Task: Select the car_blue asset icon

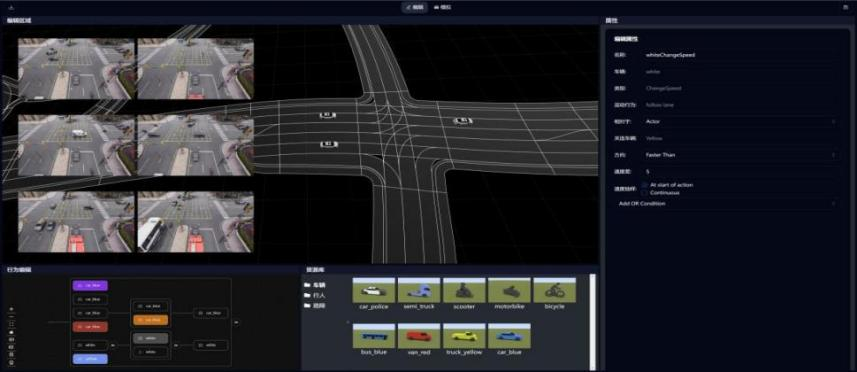Action: pyautogui.click(x=509, y=336)
